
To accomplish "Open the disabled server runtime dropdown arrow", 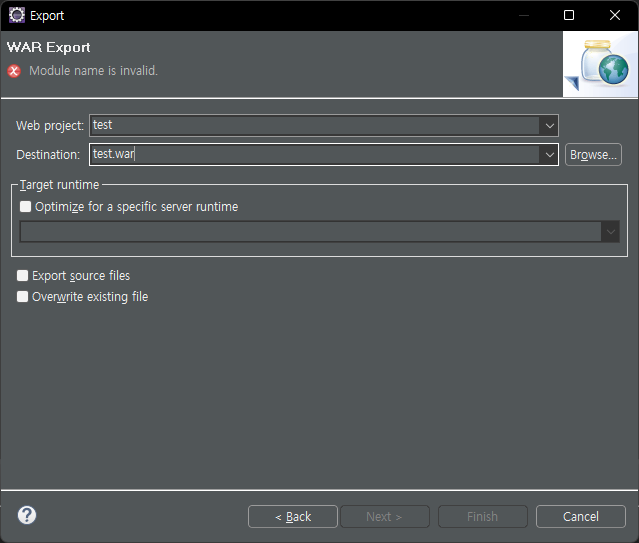I will [x=610, y=232].
